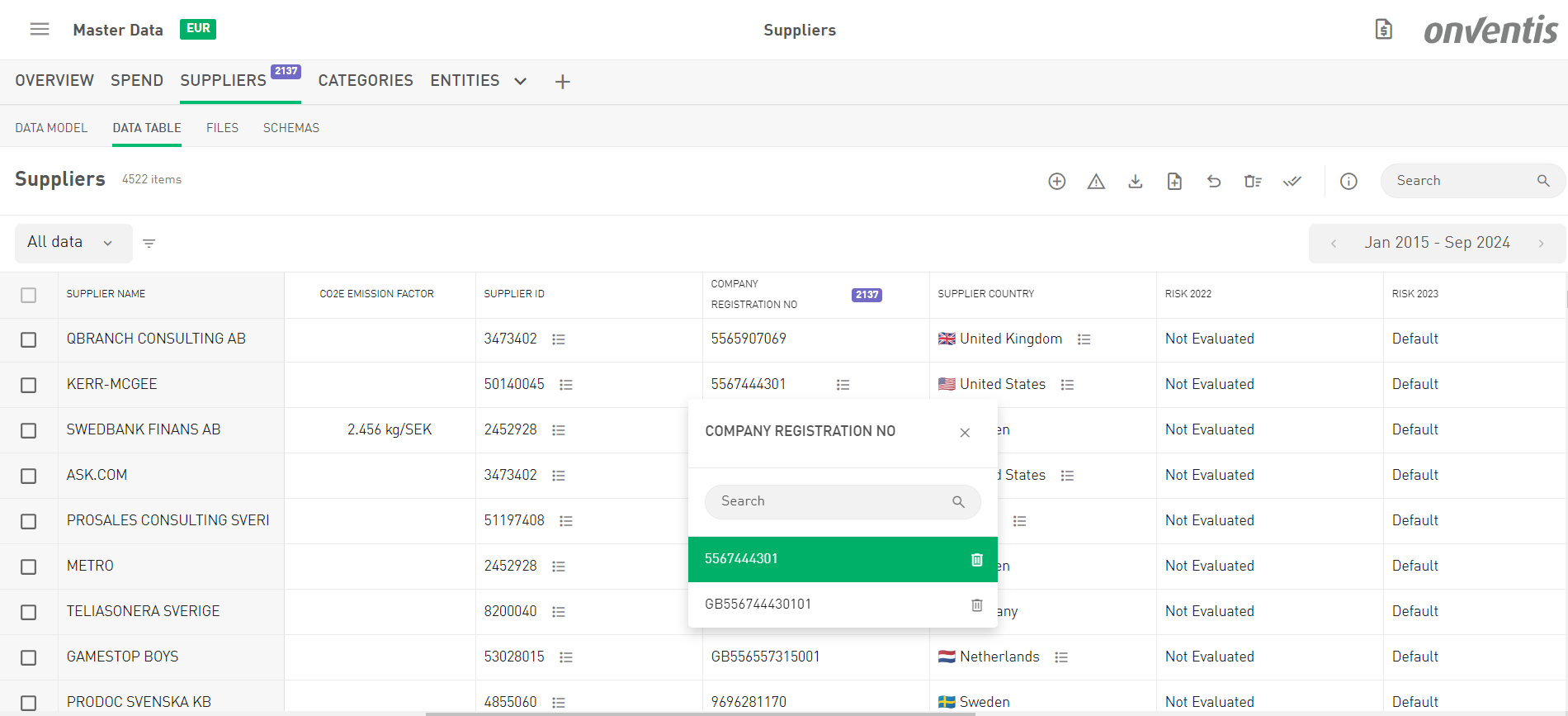Click the undo arrow icon in toolbar

coord(1214,182)
